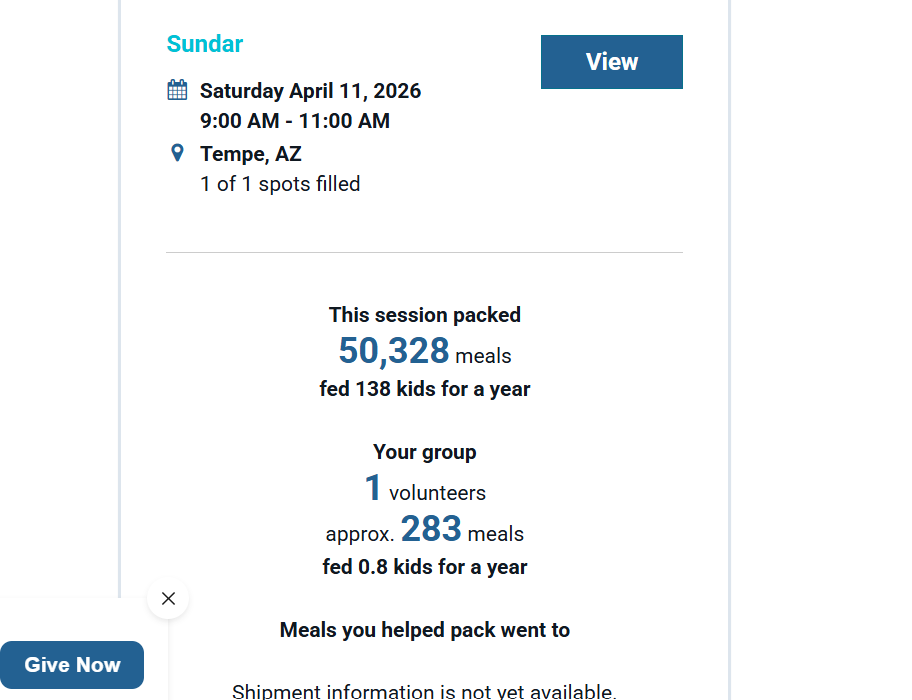The height and width of the screenshot is (700, 912).
Task: Click the location pin icon
Action: pos(177,153)
